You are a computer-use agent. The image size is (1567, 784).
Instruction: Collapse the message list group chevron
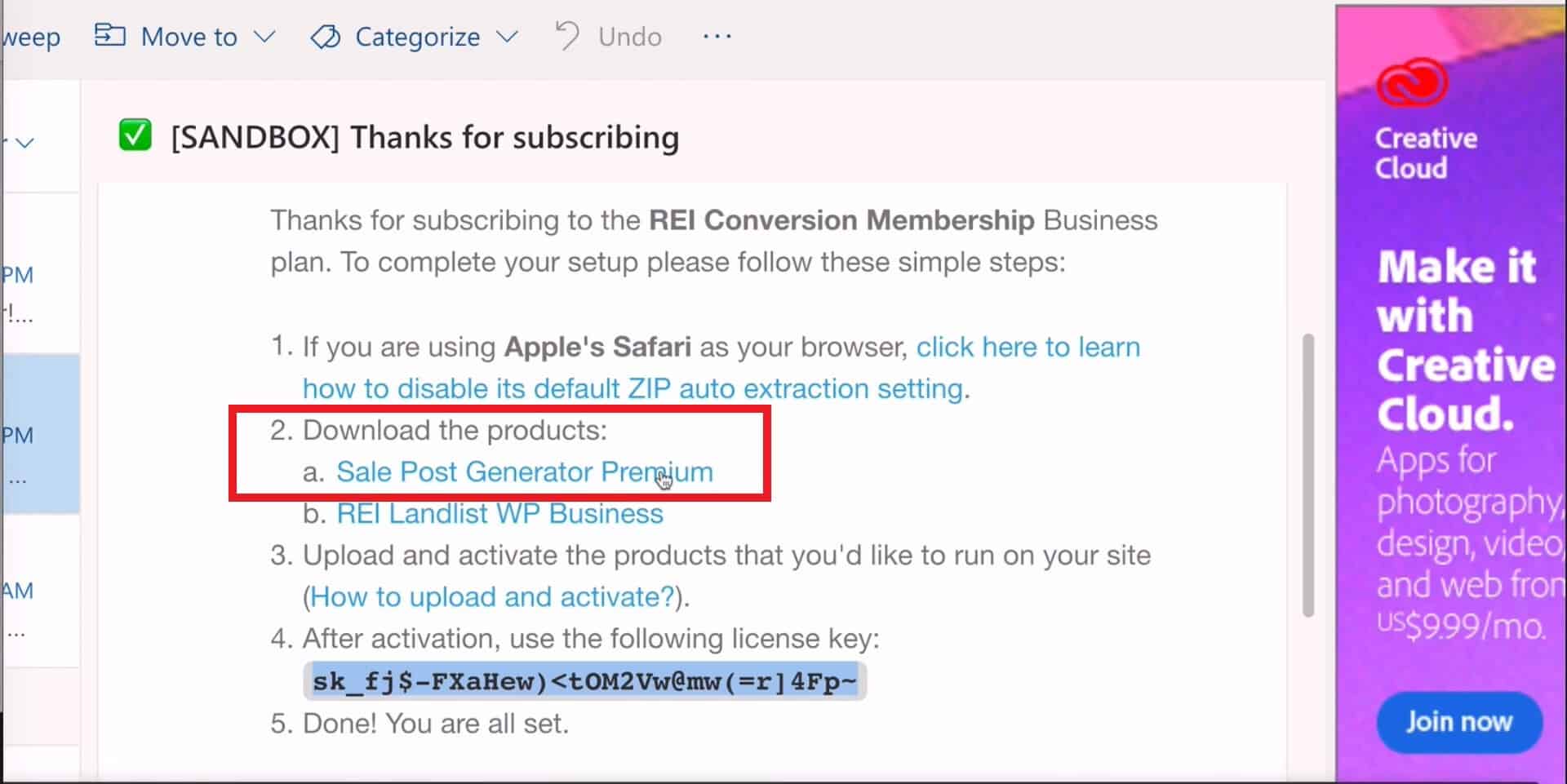pyautogui.click(x=25, y=143)
